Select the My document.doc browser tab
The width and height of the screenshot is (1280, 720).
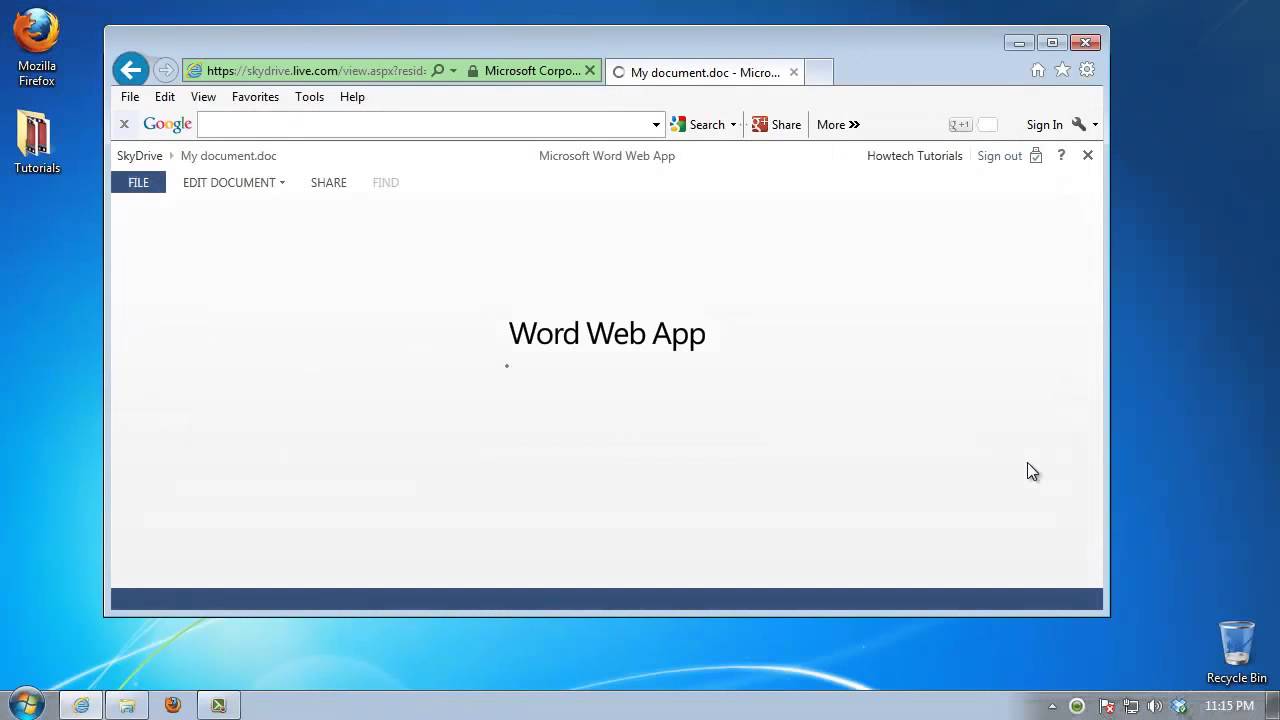(704, 72)
